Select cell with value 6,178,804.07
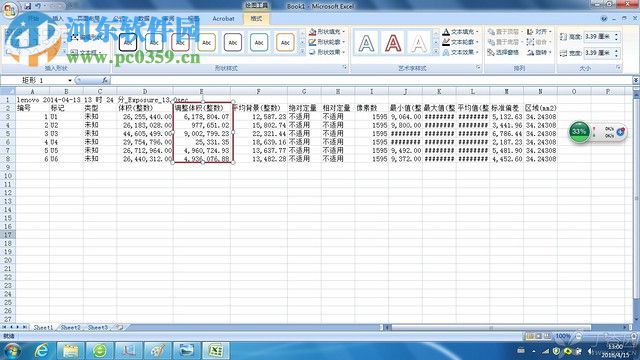This screenshot has height=360, width=640. coord(202,117)
